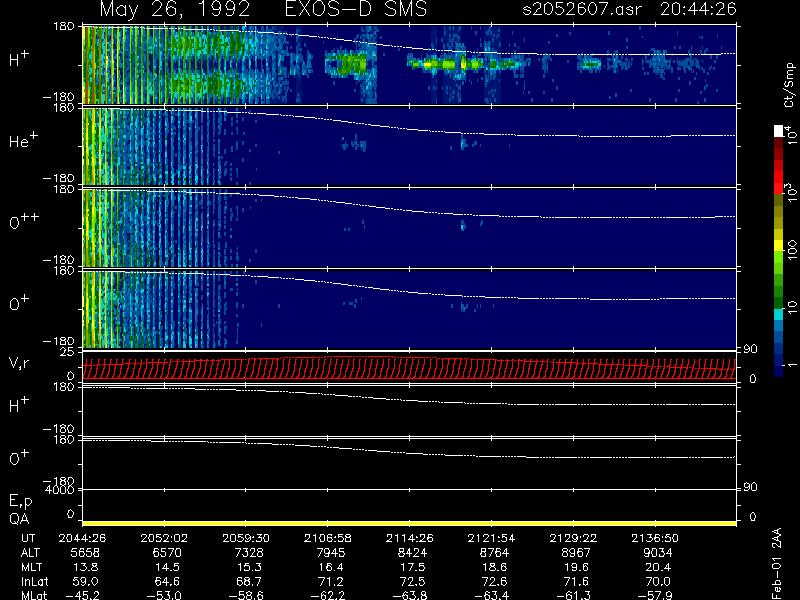The height and width of the screenshot is (600, 800).
Task: Click the "EXOS-D SMS" title text
Action: 356,9
